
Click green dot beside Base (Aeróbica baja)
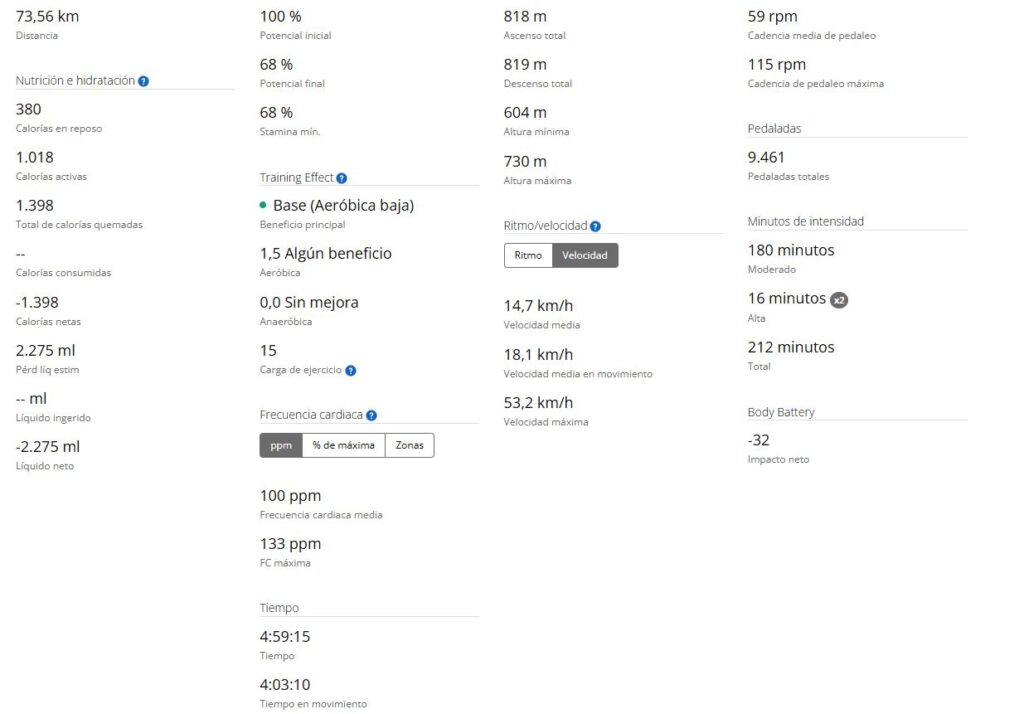(263, 205)
